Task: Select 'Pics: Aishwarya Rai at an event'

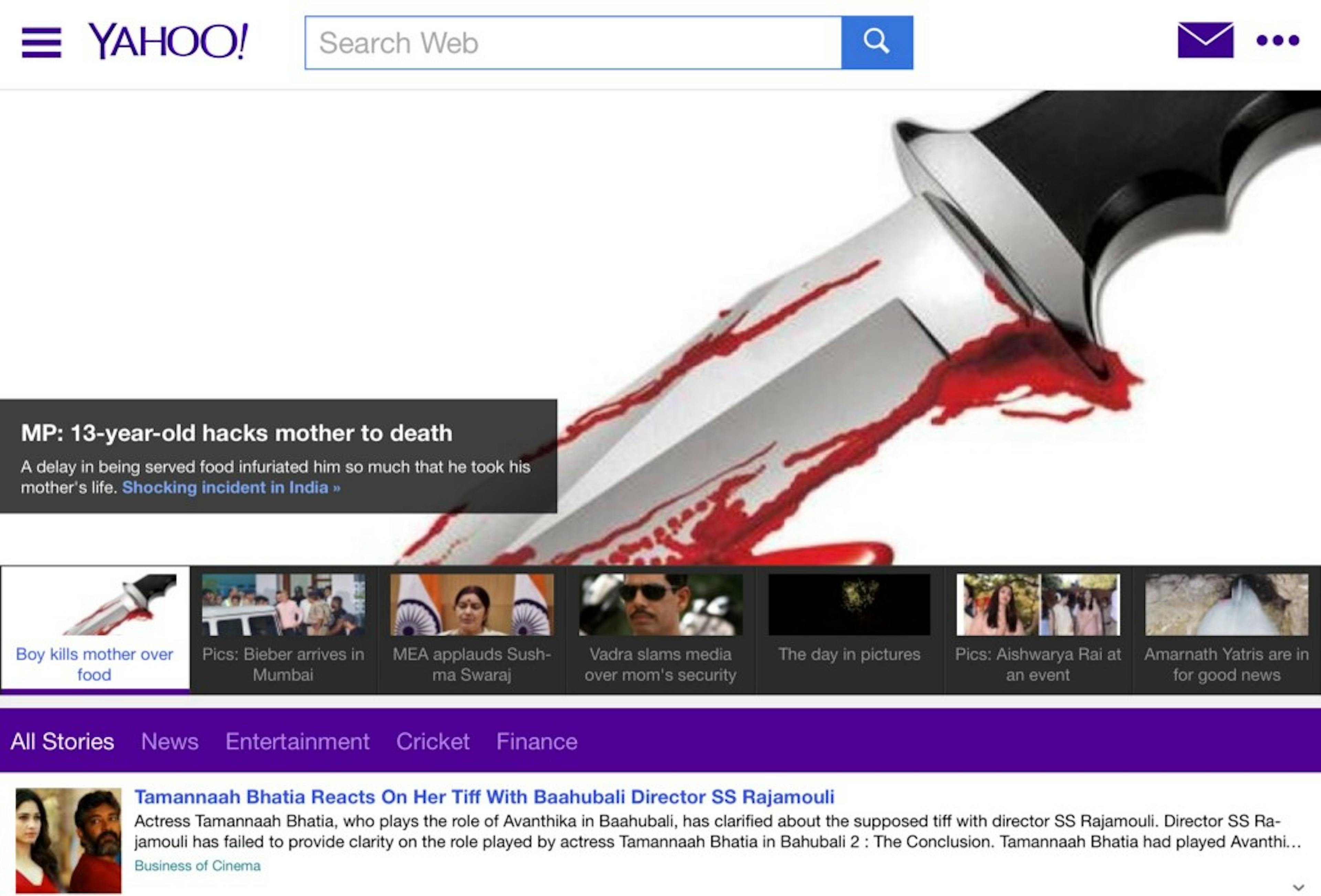Action: tap(1038, 629)
